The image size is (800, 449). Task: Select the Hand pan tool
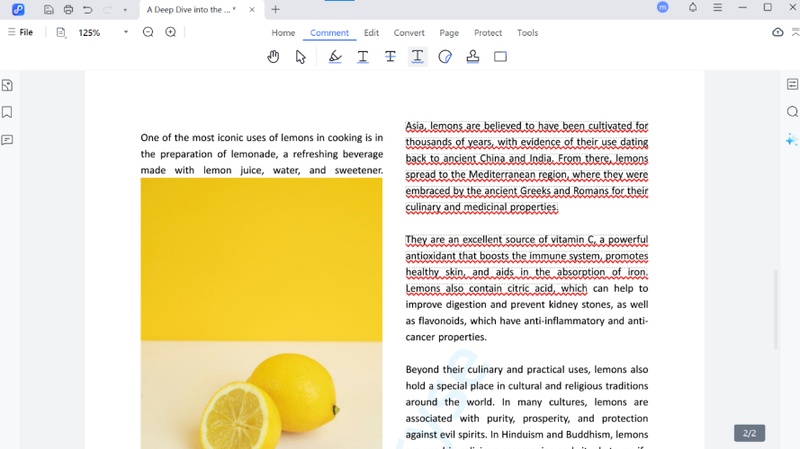[273, 57]
